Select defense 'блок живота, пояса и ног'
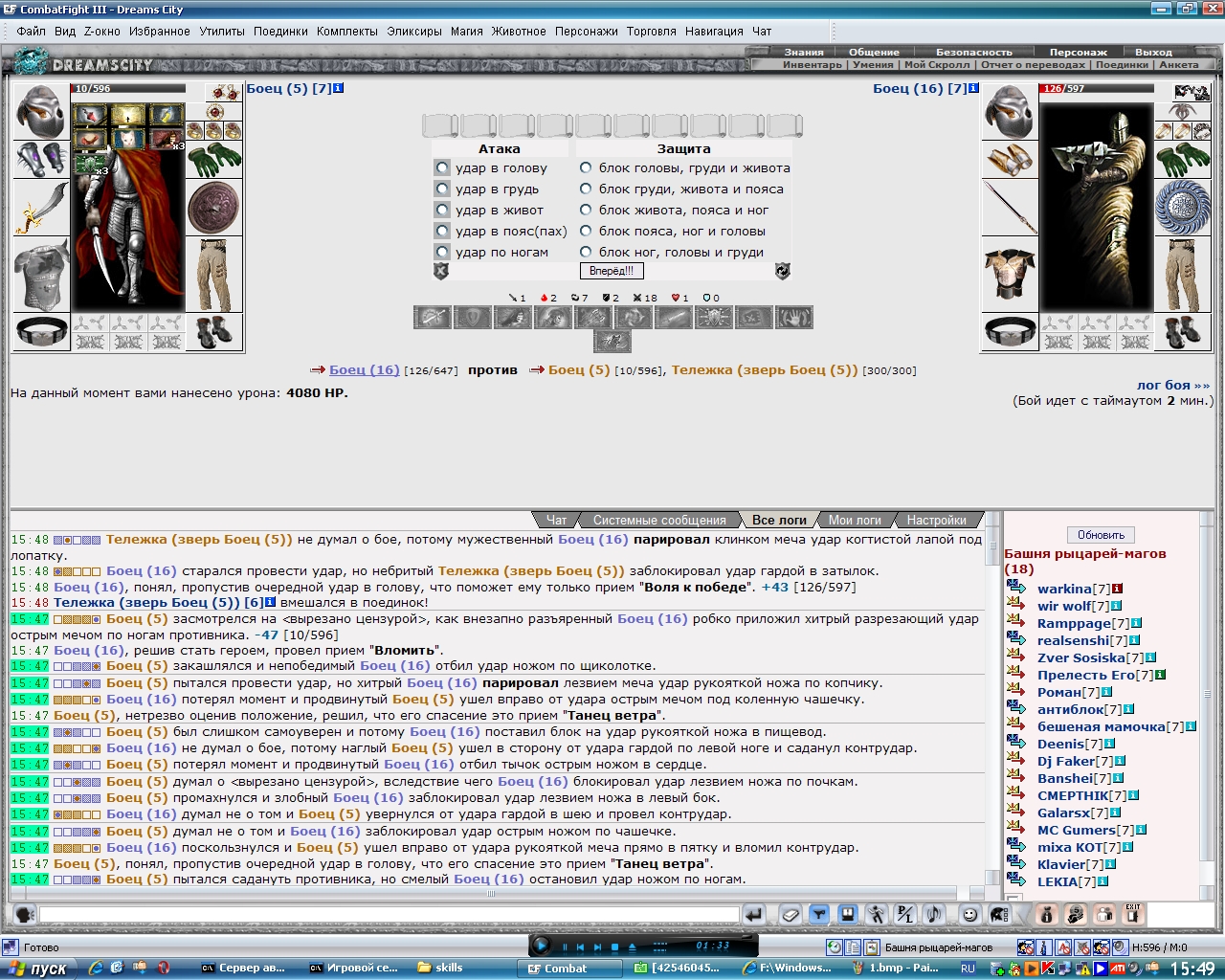This screenshot has width=1225, height=980. pos(586,210)
